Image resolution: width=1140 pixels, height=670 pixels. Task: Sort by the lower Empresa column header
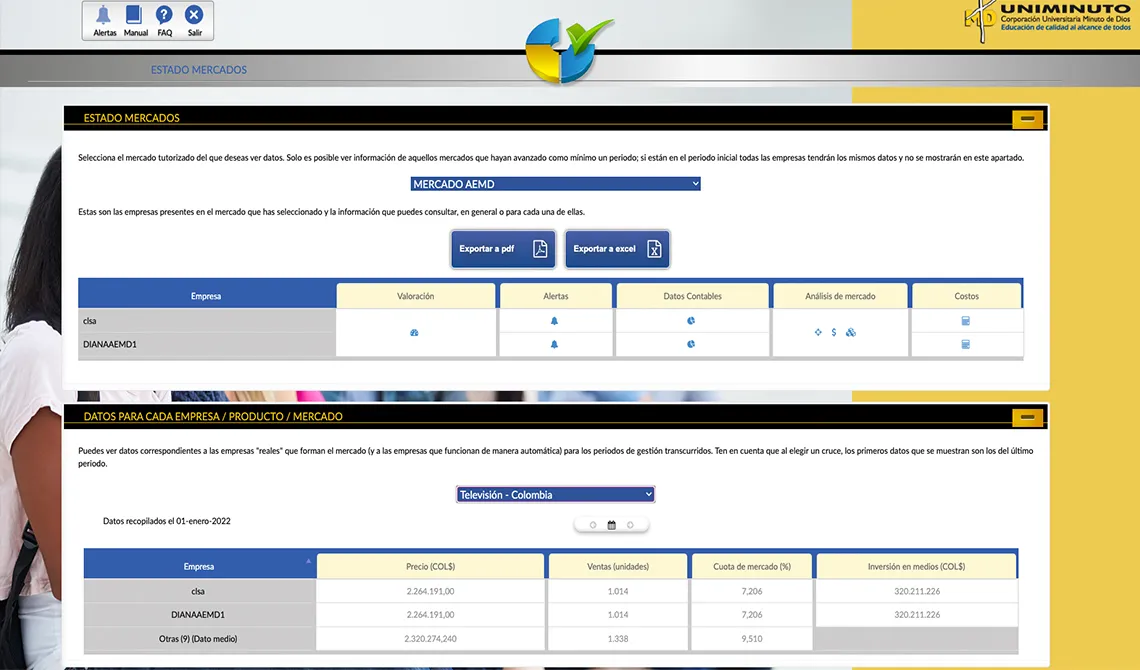tap(199, 566)
